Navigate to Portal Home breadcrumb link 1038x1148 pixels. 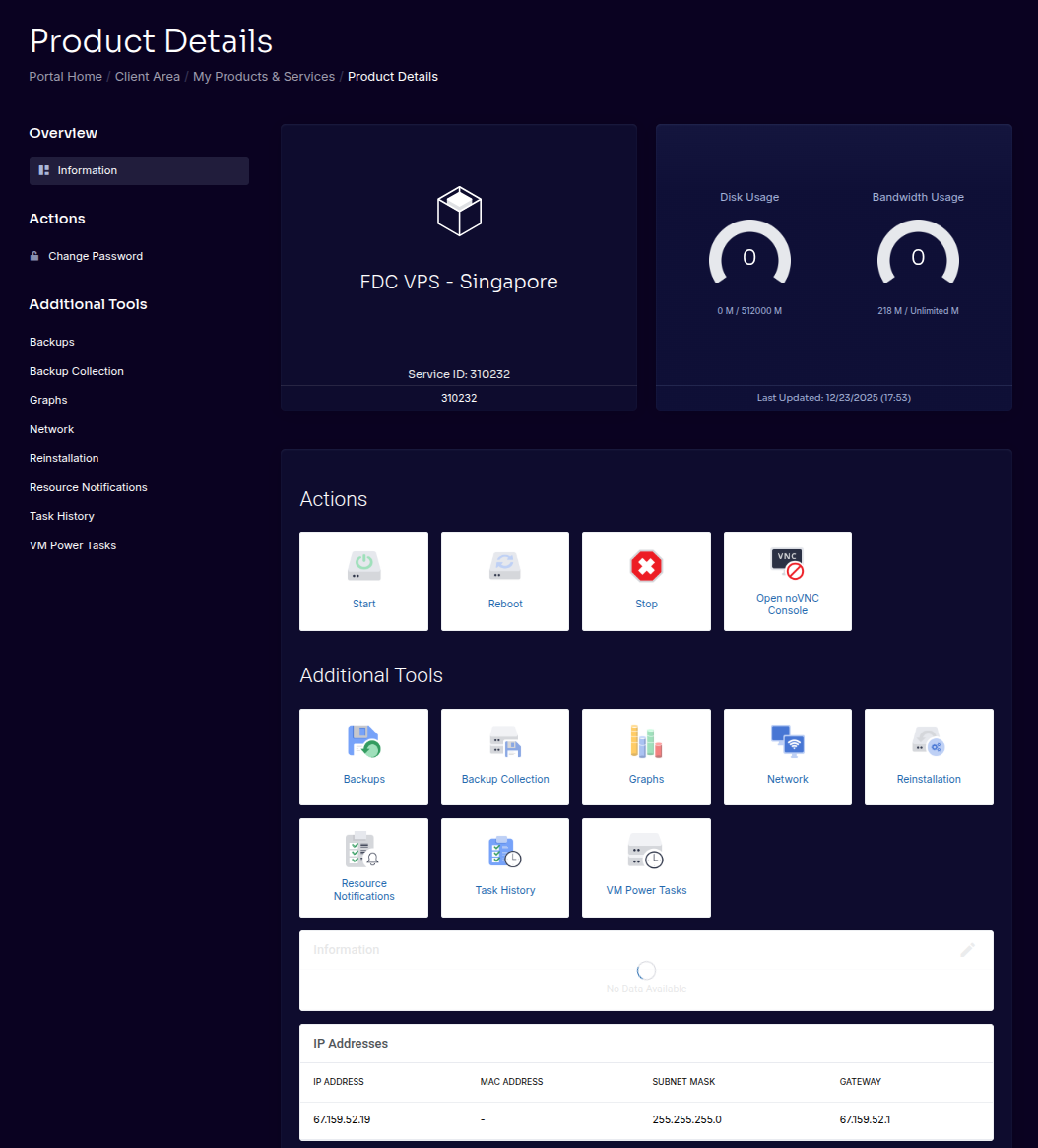pyautogui.click(x=65, y=76)
